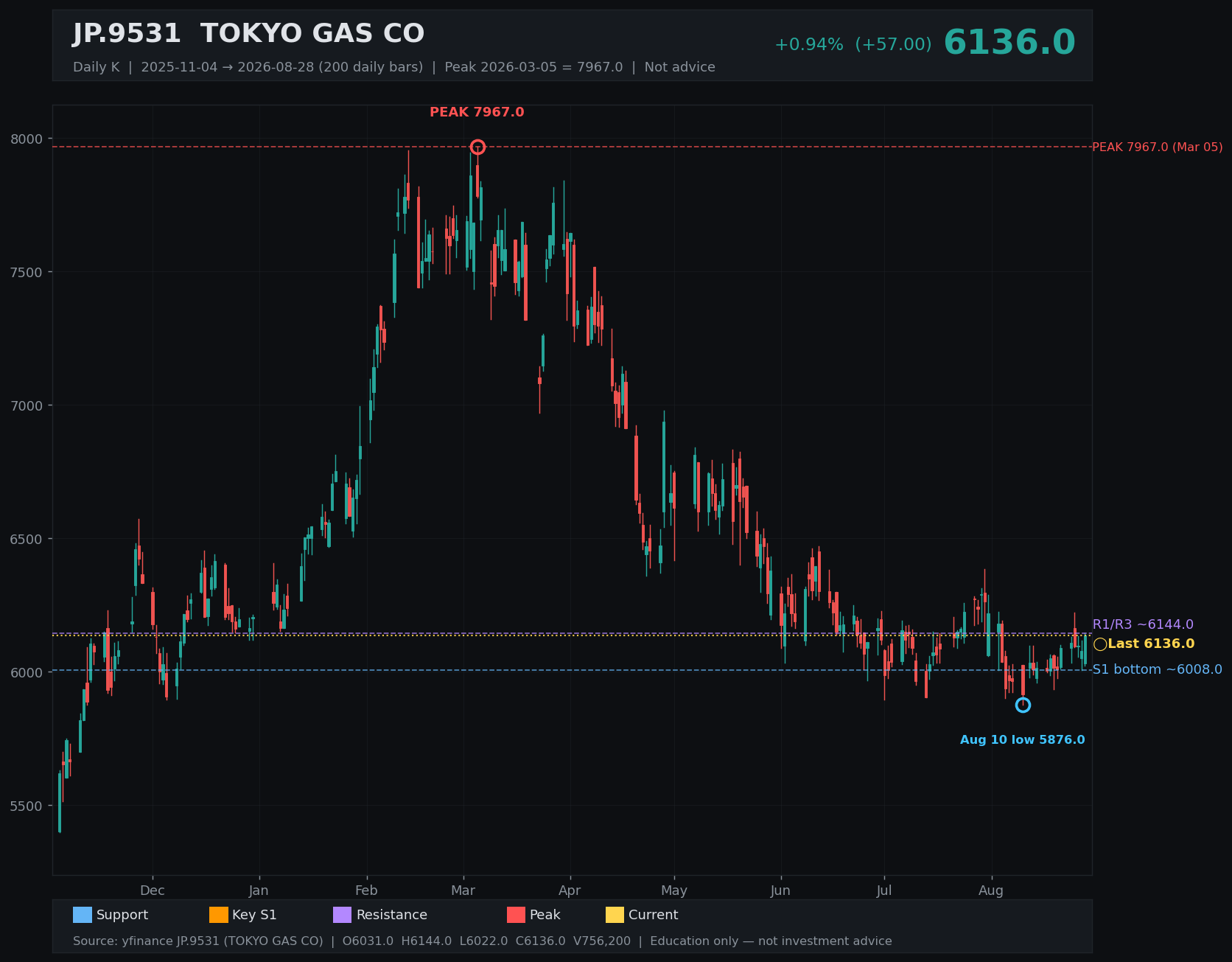Click the "Aug 10 low 5876.0" annotation

1022,740
